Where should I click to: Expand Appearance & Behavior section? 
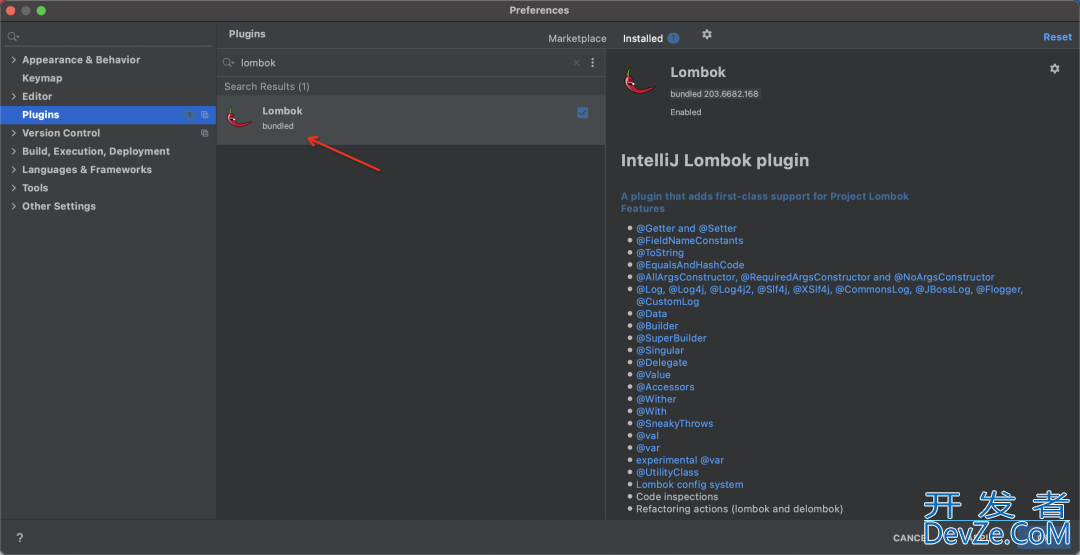(x=13, y=60)
